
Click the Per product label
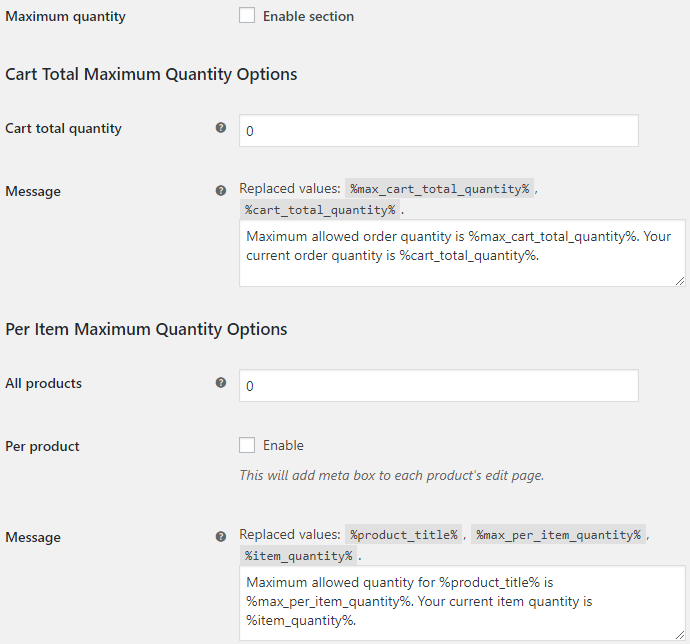(42, 446)
